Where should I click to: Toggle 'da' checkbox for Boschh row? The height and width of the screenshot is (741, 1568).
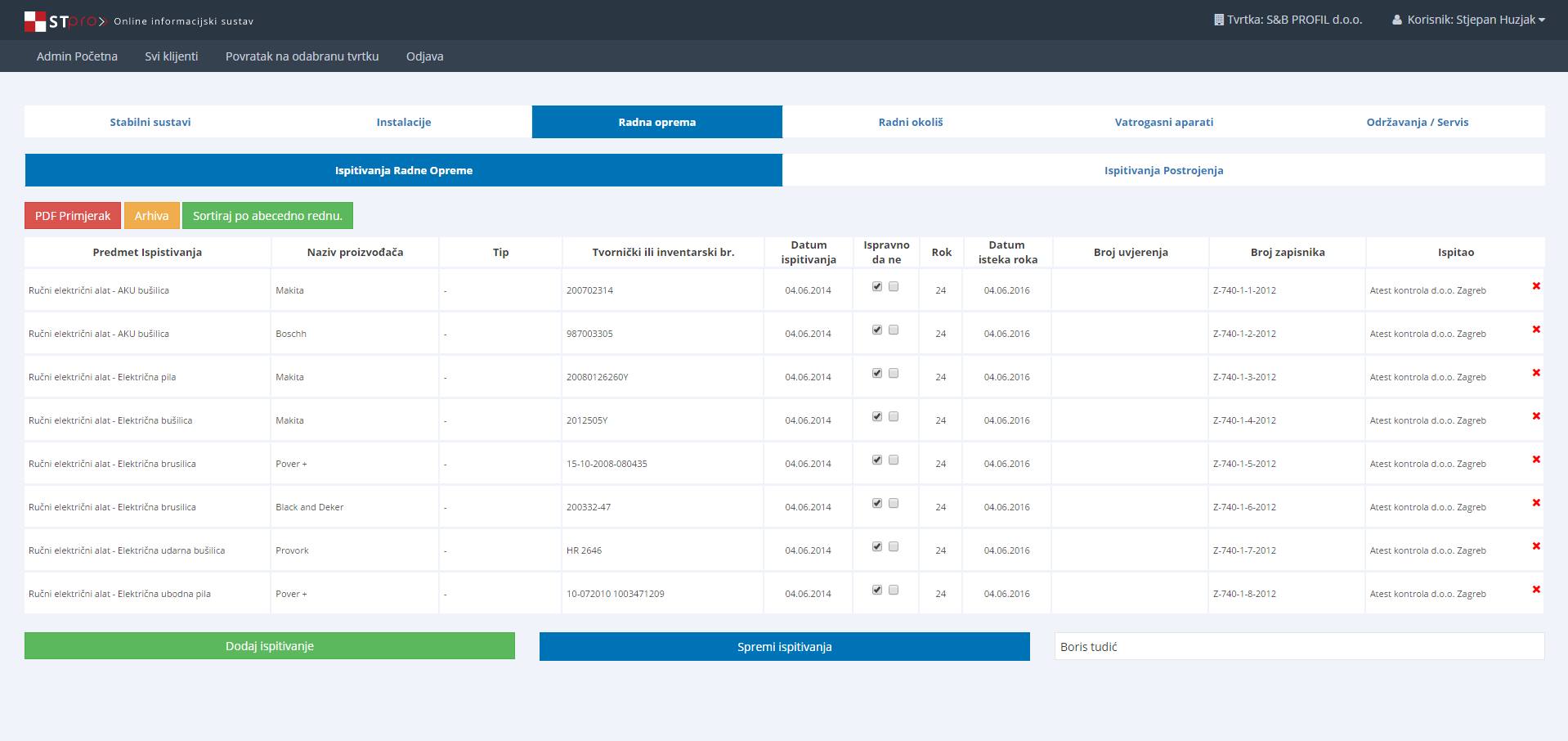click(x=877, y=330)
